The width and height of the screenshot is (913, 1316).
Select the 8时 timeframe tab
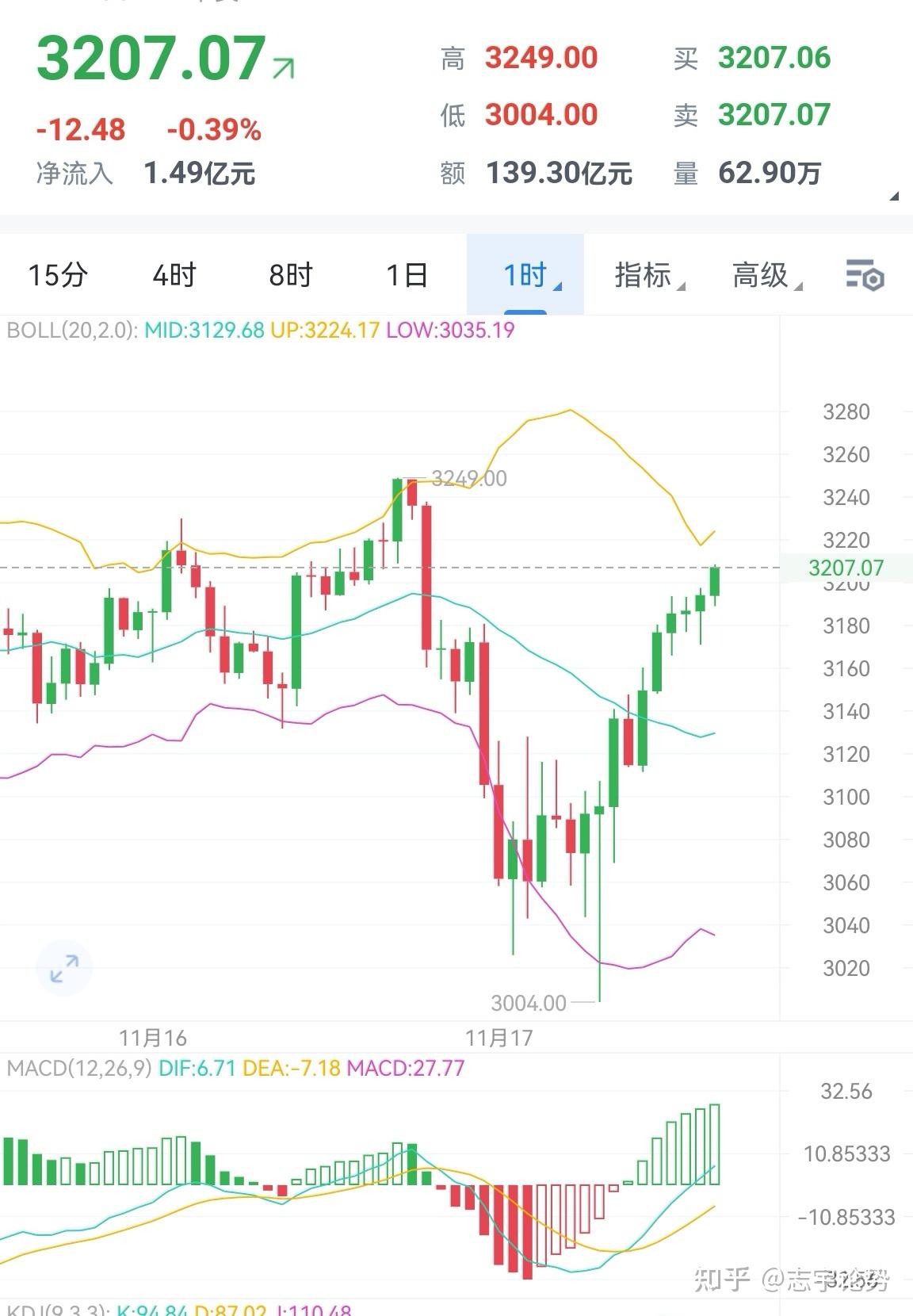click(x=288, y=276)
